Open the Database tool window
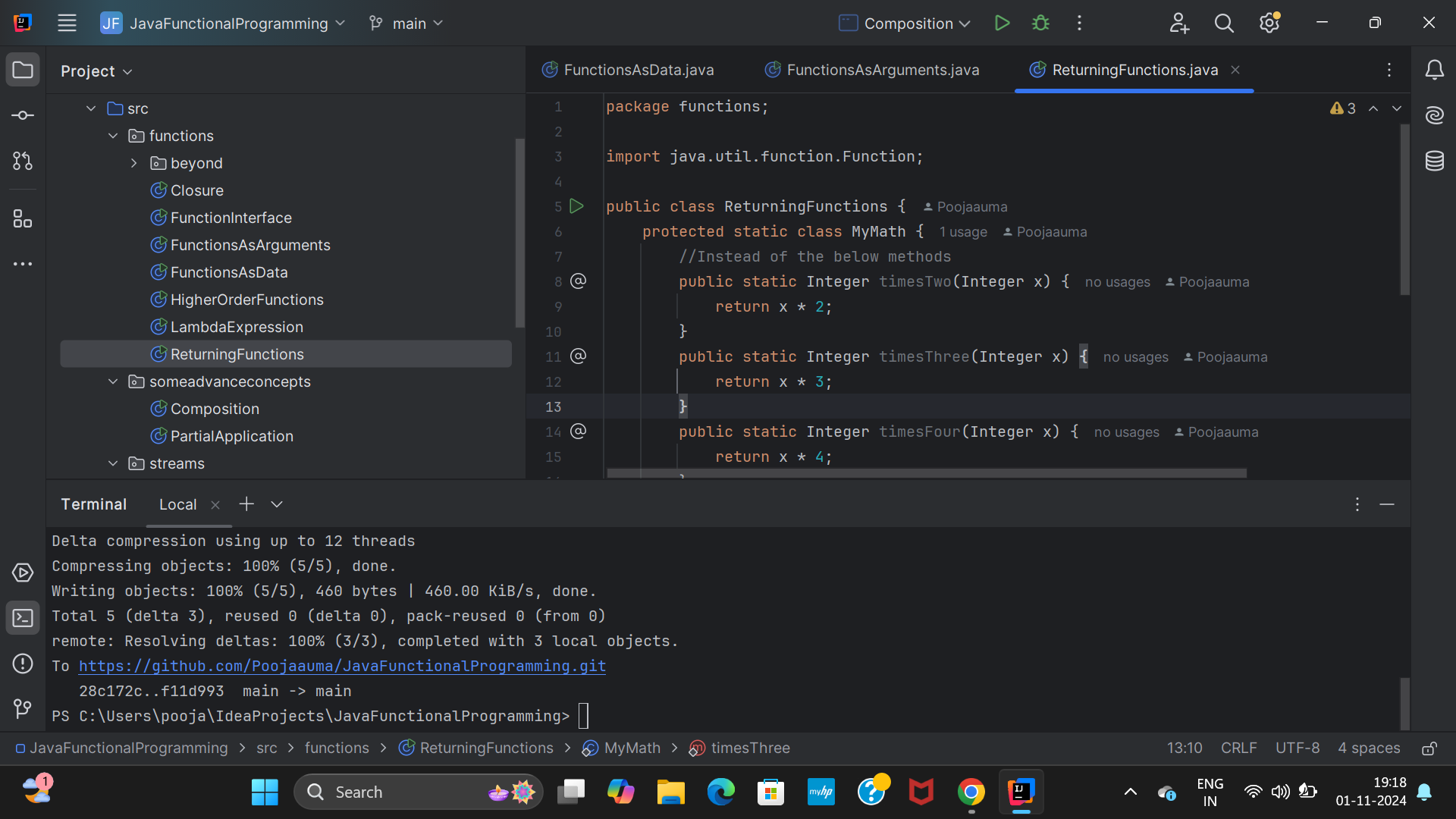The height and width of the screenshot is (819, 1456). click(x=1434, y=161)
